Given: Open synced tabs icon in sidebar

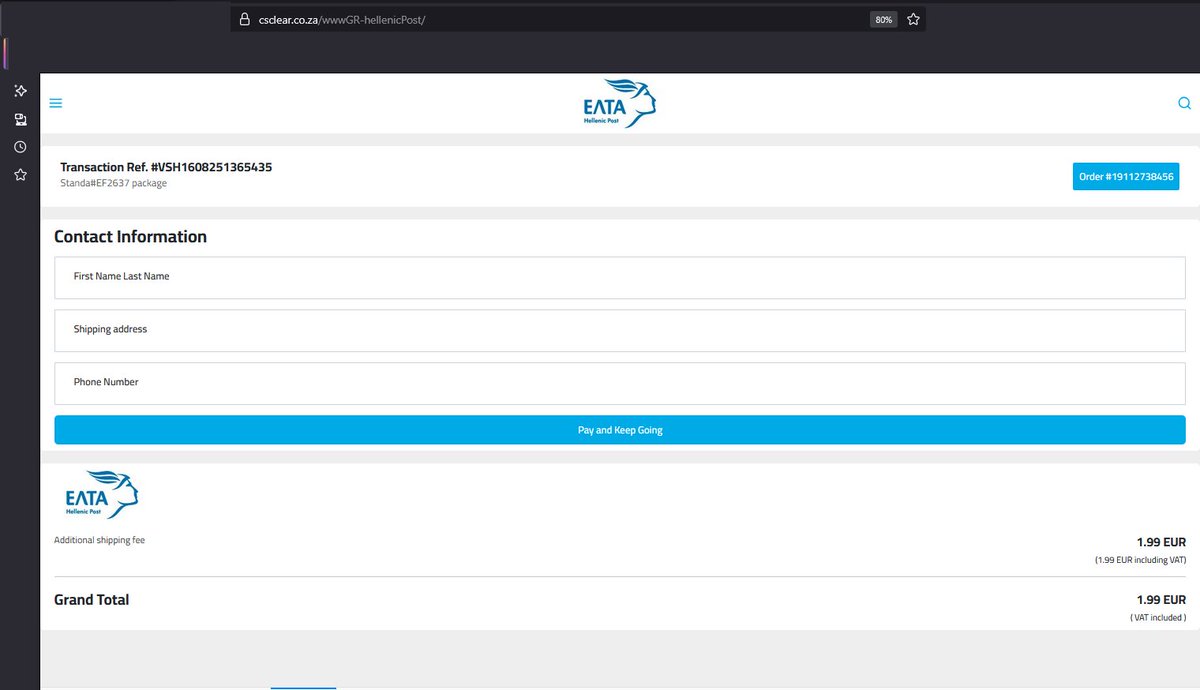Looking at the screenshot, I should (20, 119).
